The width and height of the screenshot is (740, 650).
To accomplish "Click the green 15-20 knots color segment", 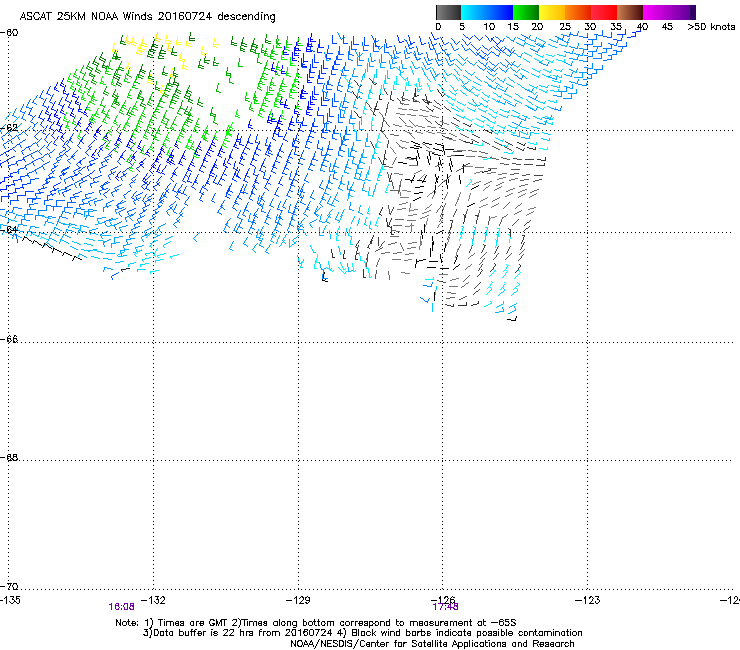I will 526,12.
